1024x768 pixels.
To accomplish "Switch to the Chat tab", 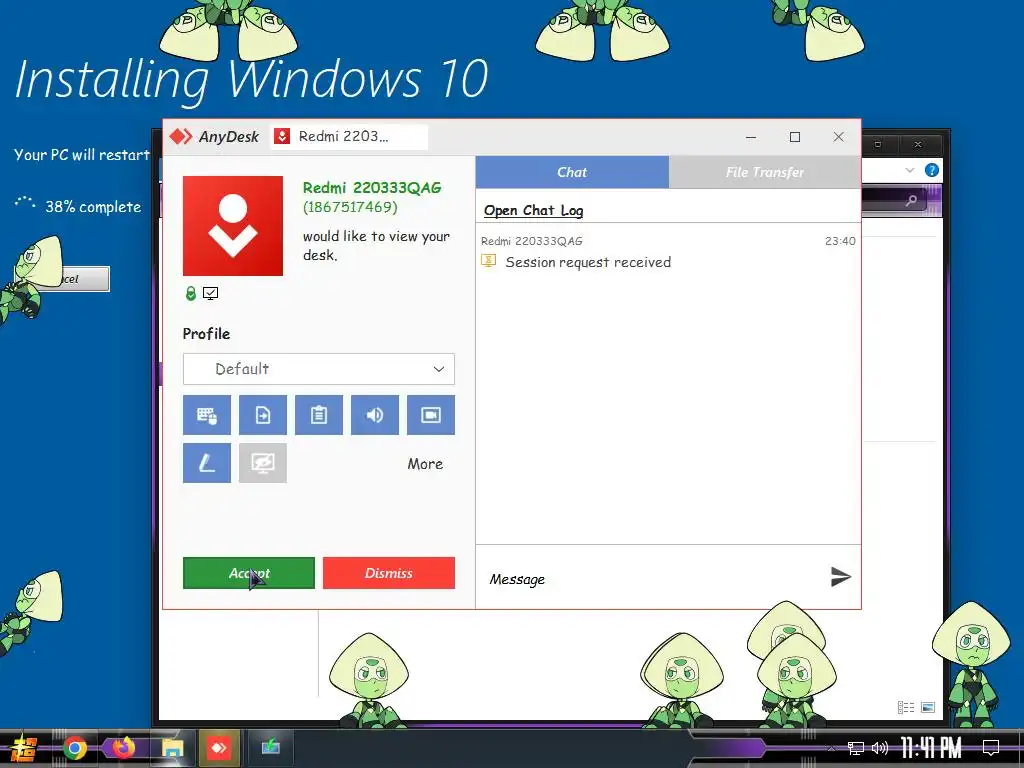I will pyautogui.click(x=572, y=172).
